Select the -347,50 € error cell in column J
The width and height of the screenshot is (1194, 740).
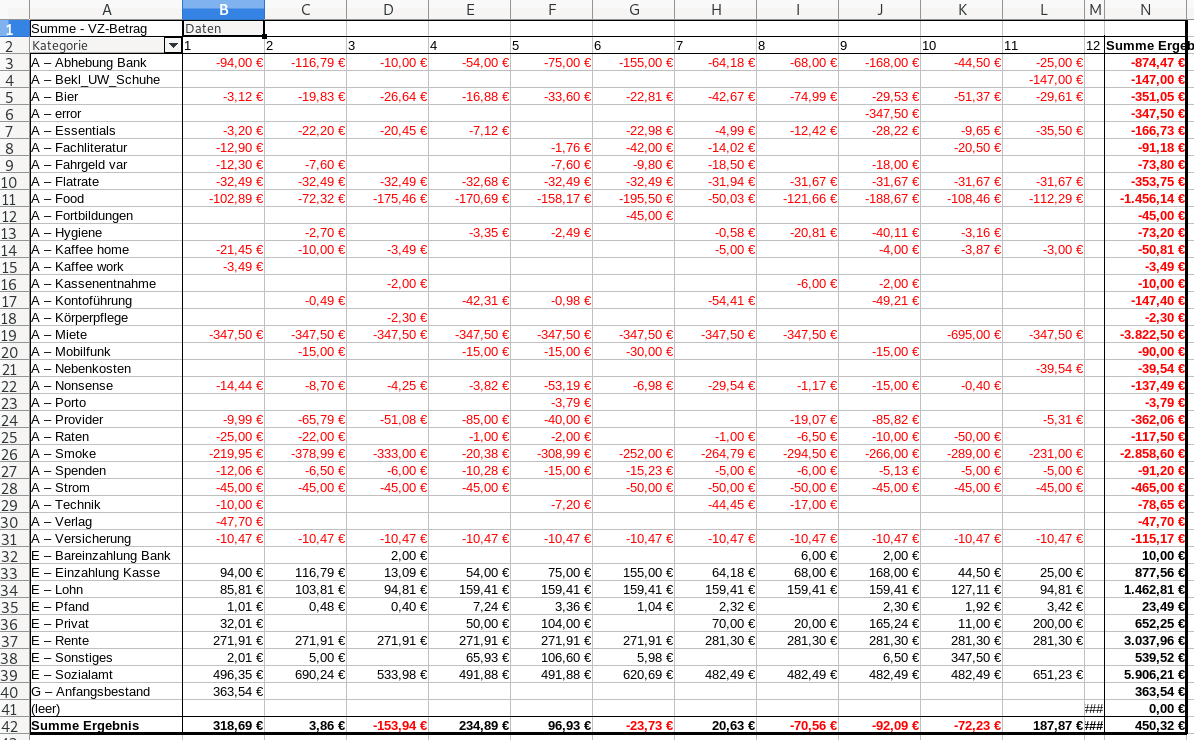tap(879, 114)
